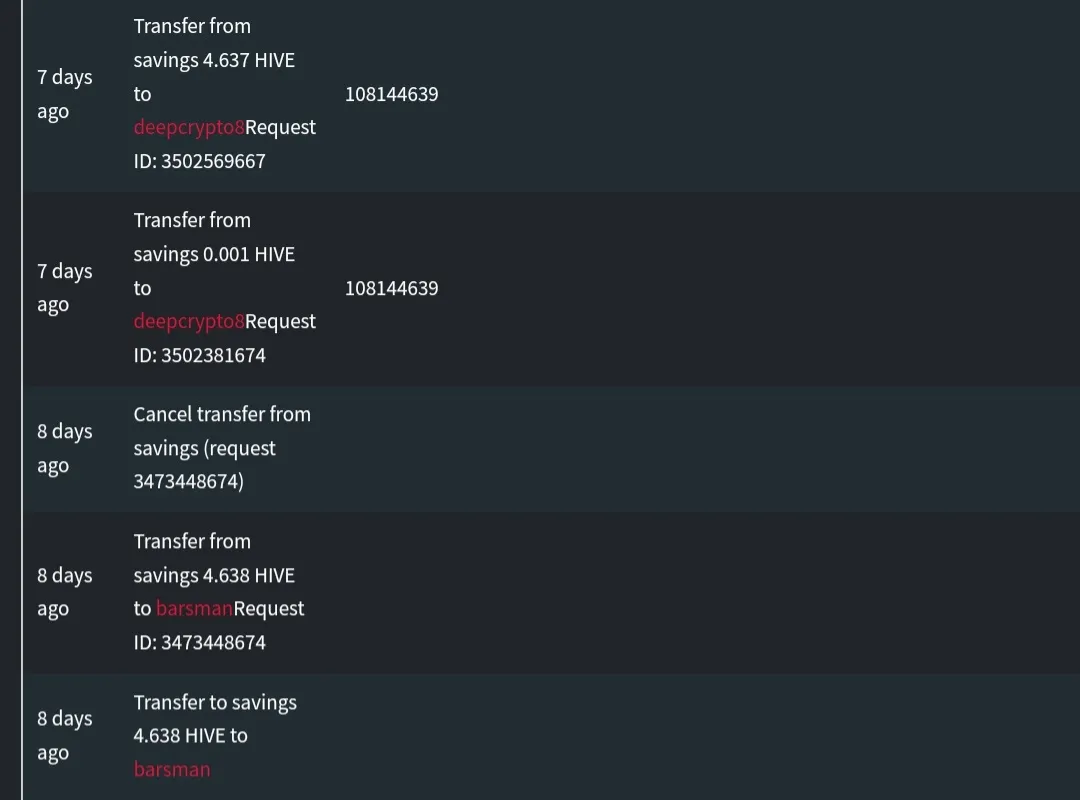Open barsman link in Transfer to savings row

coord(172,769)
